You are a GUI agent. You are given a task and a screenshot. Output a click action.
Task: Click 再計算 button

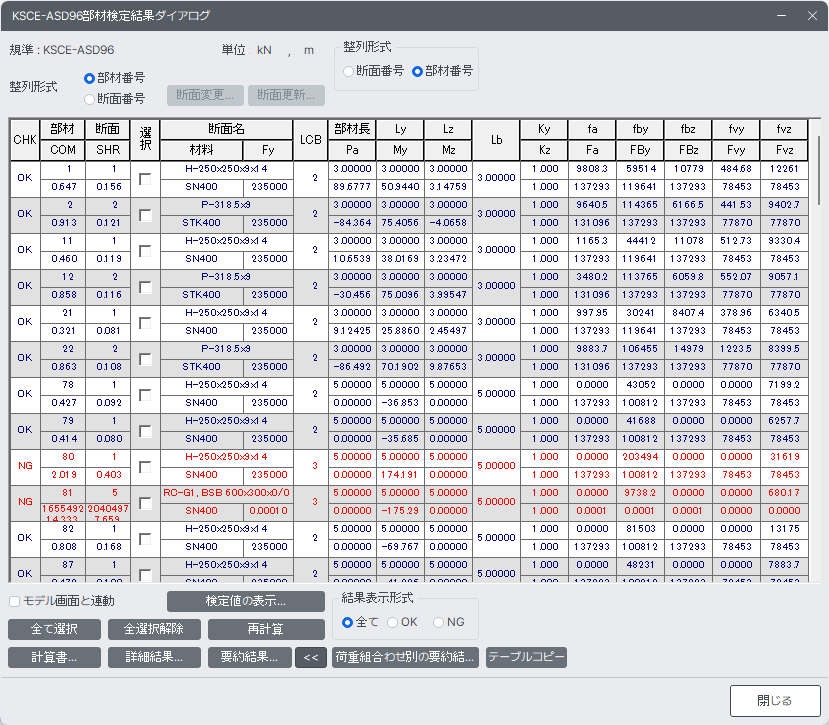click(x=266, y=629)
